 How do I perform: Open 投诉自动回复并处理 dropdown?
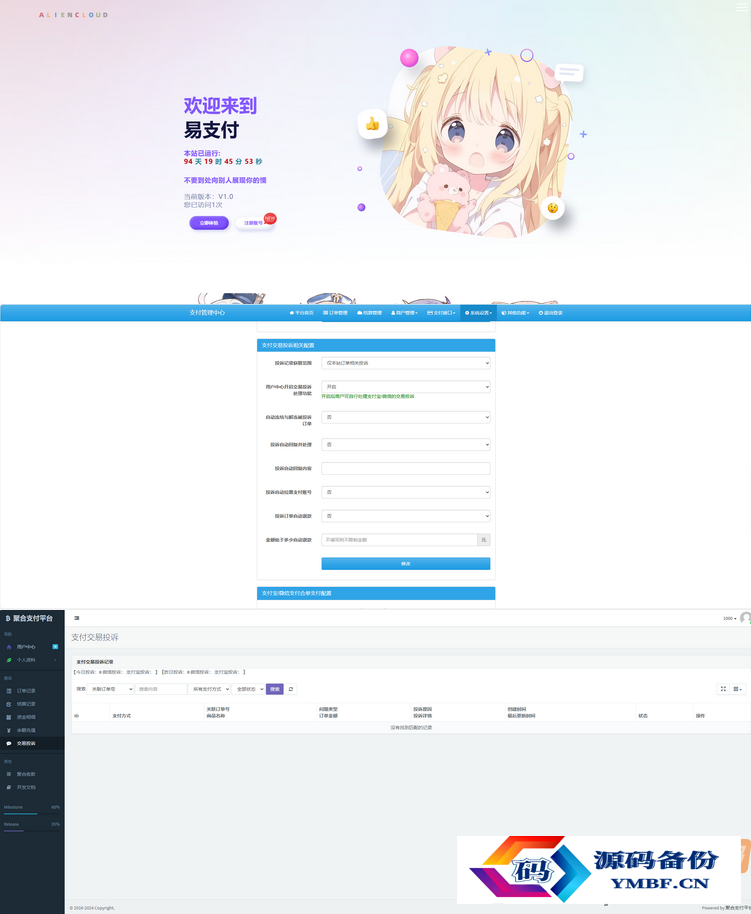point(406,445)
